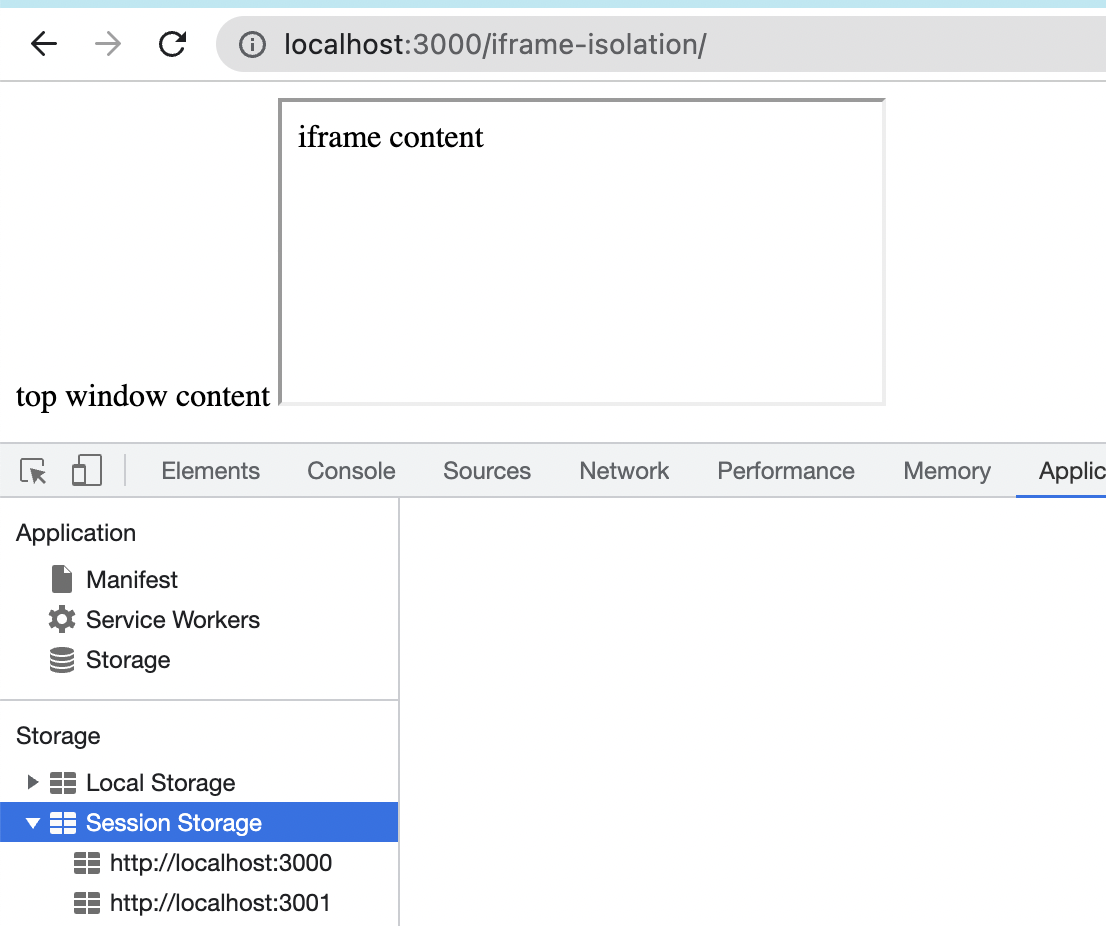
Task: Switch to the Console tab
Action: (350, 470)
